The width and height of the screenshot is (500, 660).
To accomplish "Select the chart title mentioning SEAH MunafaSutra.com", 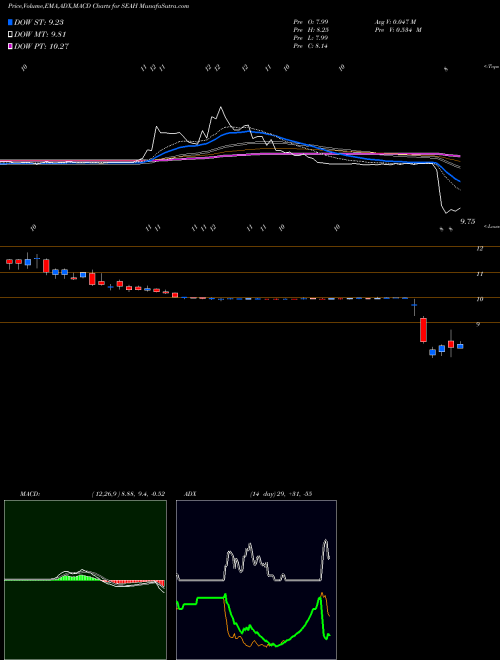I will point(98,6).
